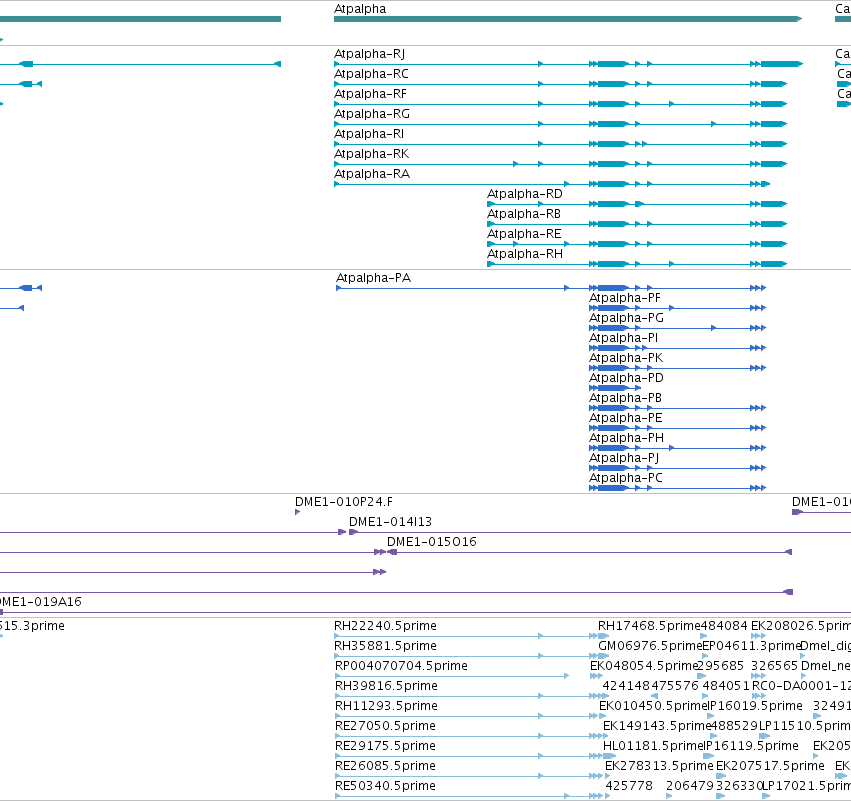Open protein feature Atpalpha-PH label

point(626,439)
